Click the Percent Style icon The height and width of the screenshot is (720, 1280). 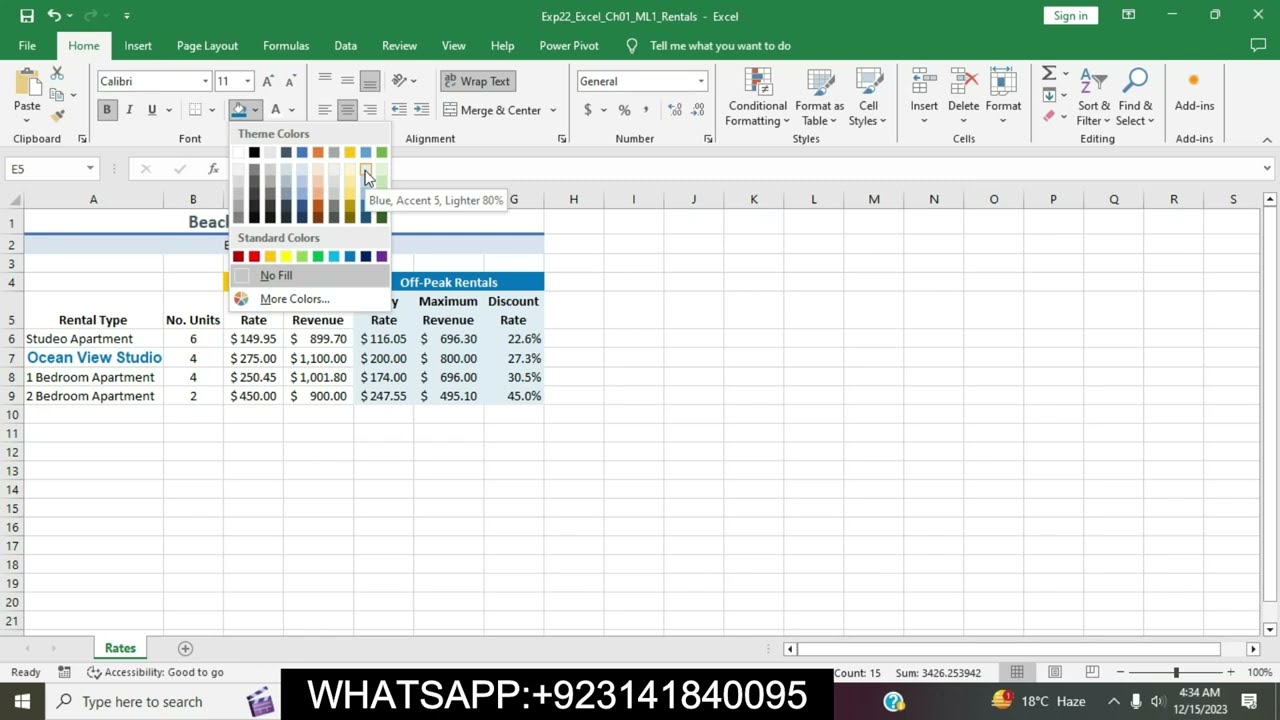624,110
